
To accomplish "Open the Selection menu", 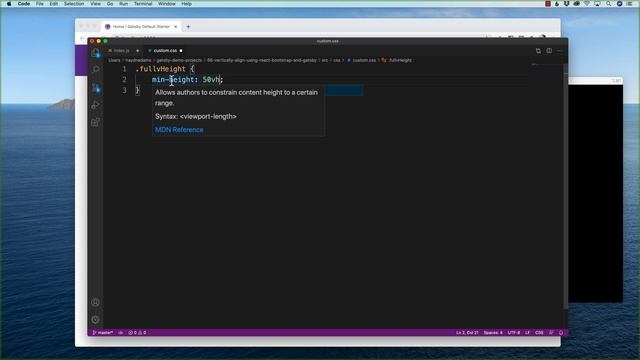I will click(74, 4).
